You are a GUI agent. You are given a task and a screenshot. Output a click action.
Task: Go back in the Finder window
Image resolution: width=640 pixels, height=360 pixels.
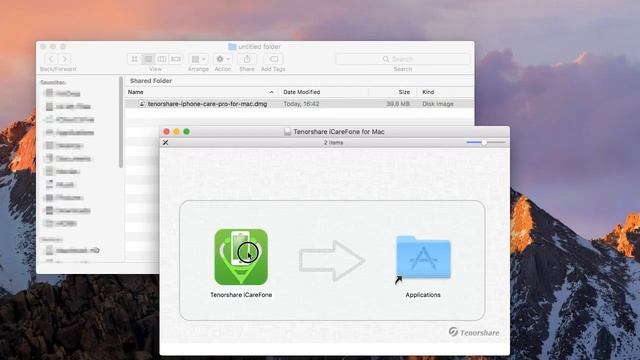tap(51, 59)
